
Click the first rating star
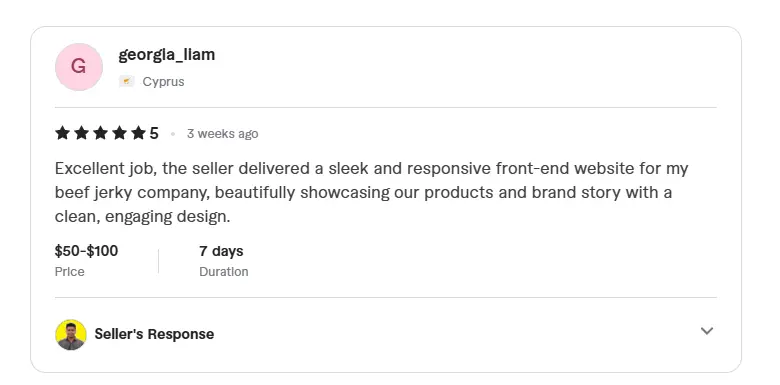click(x=62, y=133)
